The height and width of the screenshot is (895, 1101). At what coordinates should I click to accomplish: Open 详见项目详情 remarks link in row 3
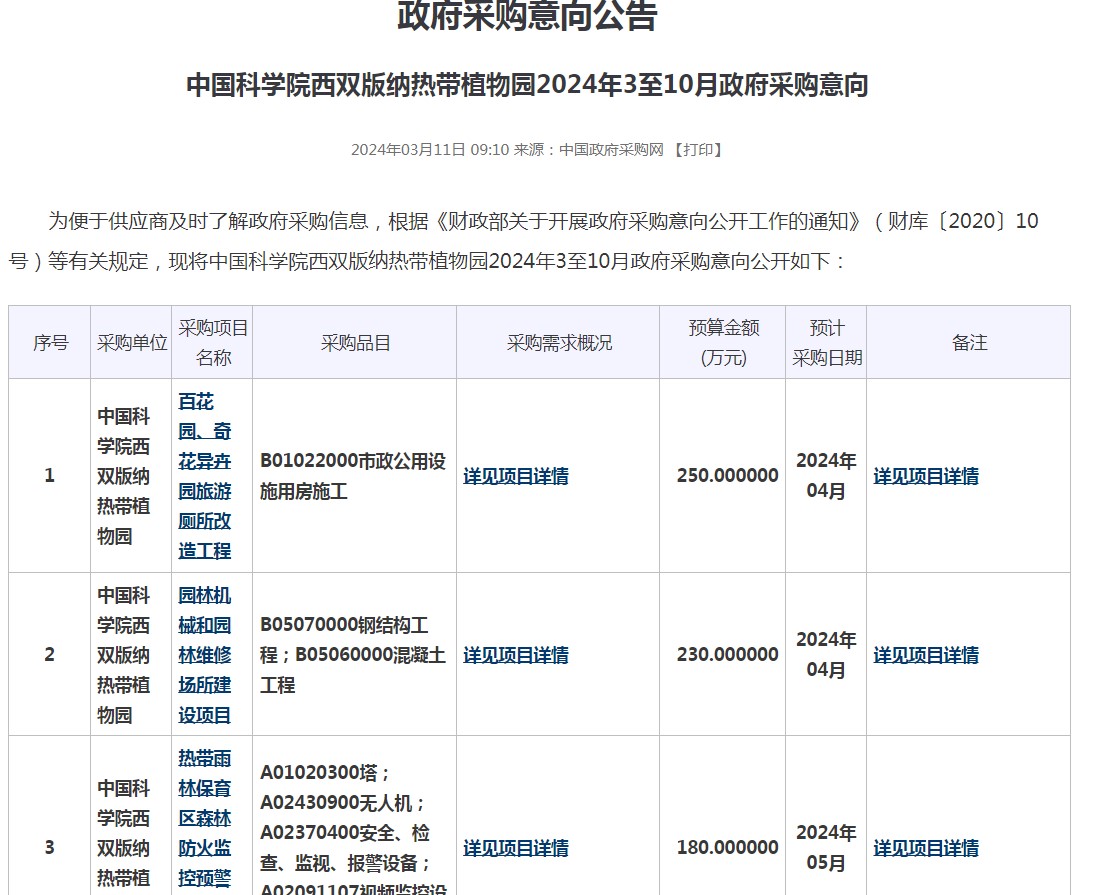[x=926, y=848]
